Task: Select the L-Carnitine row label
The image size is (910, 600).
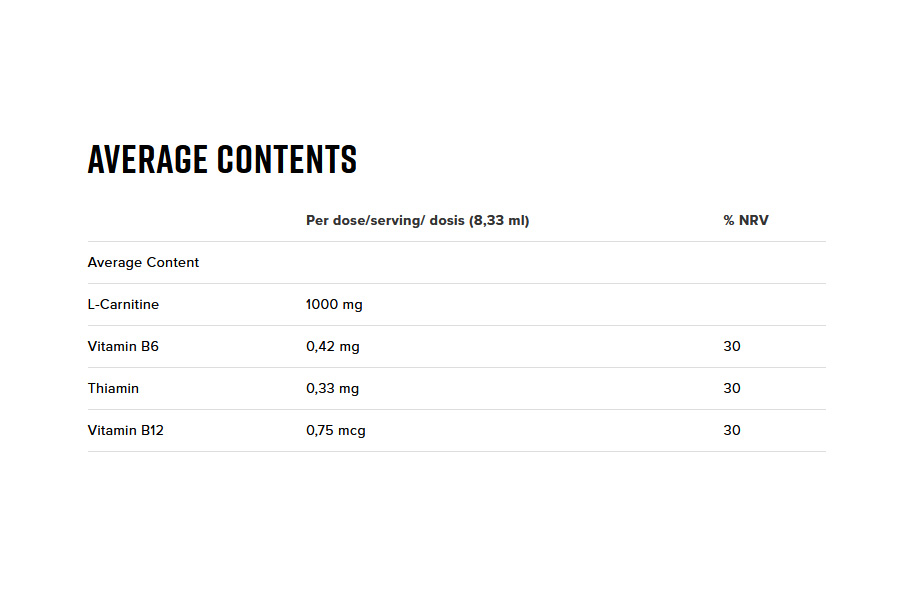Action: [x=123, y=304]
